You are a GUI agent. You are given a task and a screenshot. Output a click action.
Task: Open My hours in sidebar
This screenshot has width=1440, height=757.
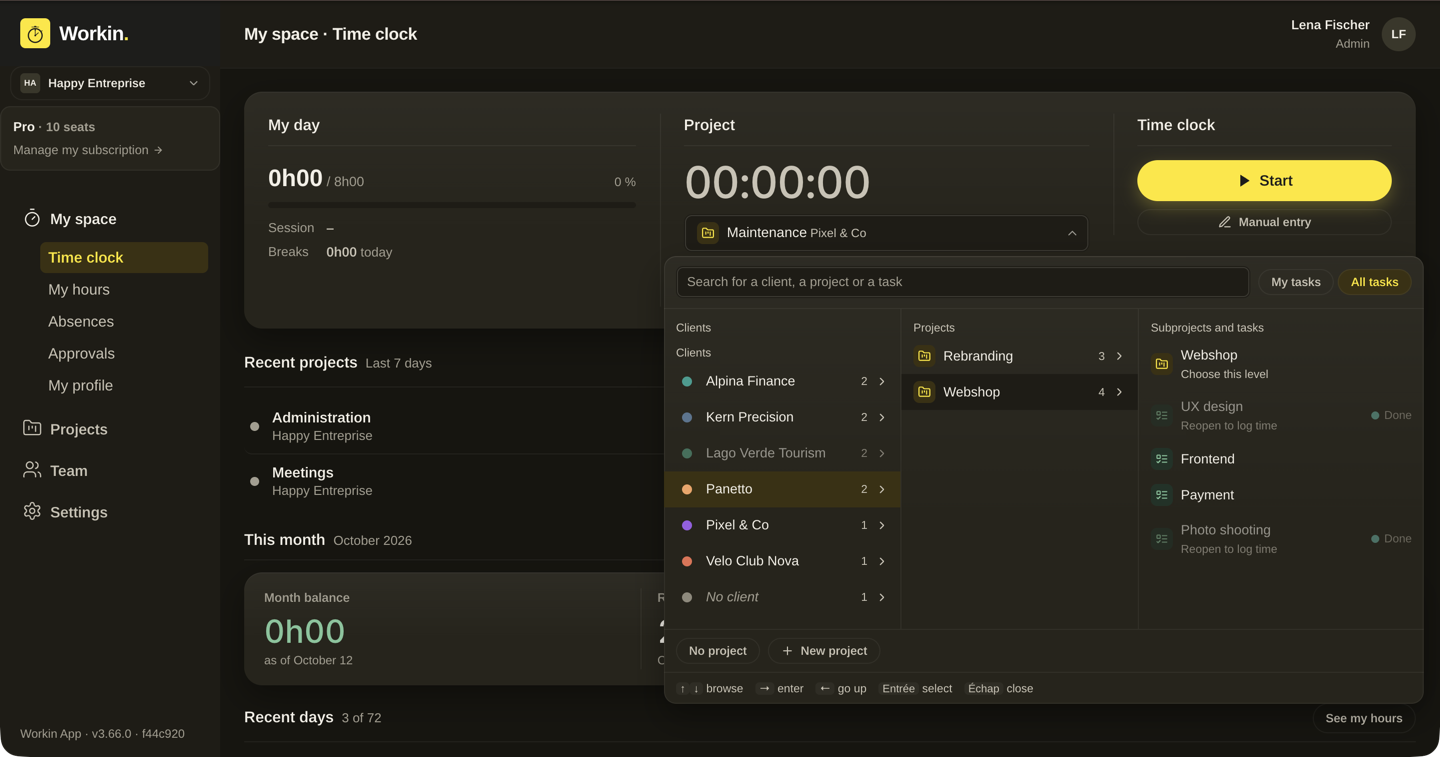click(x=79, y=289)
